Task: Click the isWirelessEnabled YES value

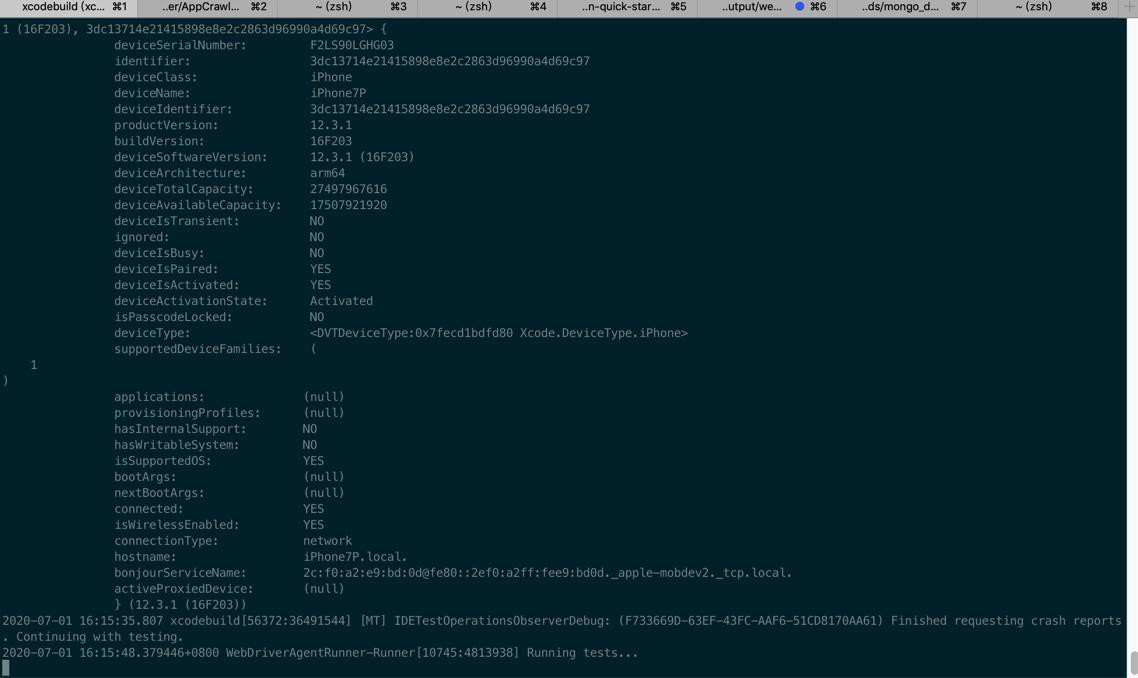Action: (x=314, y=524)
